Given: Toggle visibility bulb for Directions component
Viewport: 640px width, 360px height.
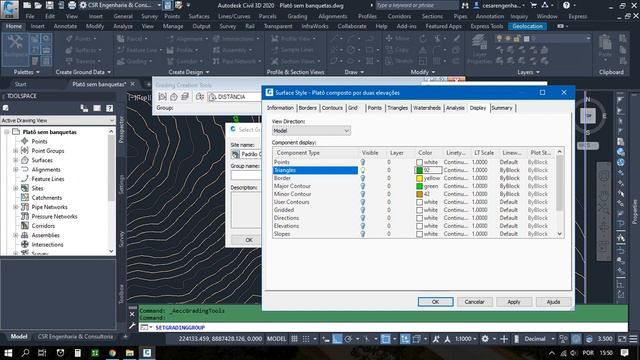Looking at the screenshot, I should pyautogui.click(x=362, y=218).
